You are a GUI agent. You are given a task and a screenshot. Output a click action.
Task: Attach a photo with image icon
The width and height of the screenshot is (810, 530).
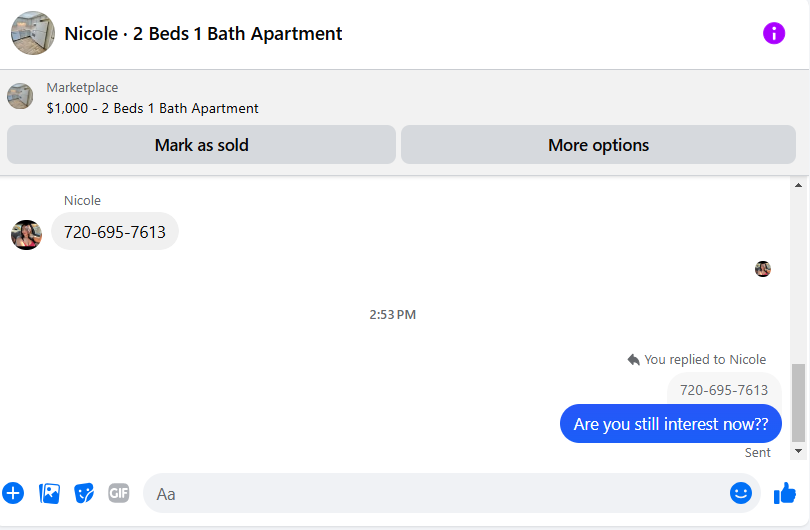click(50, 493)
